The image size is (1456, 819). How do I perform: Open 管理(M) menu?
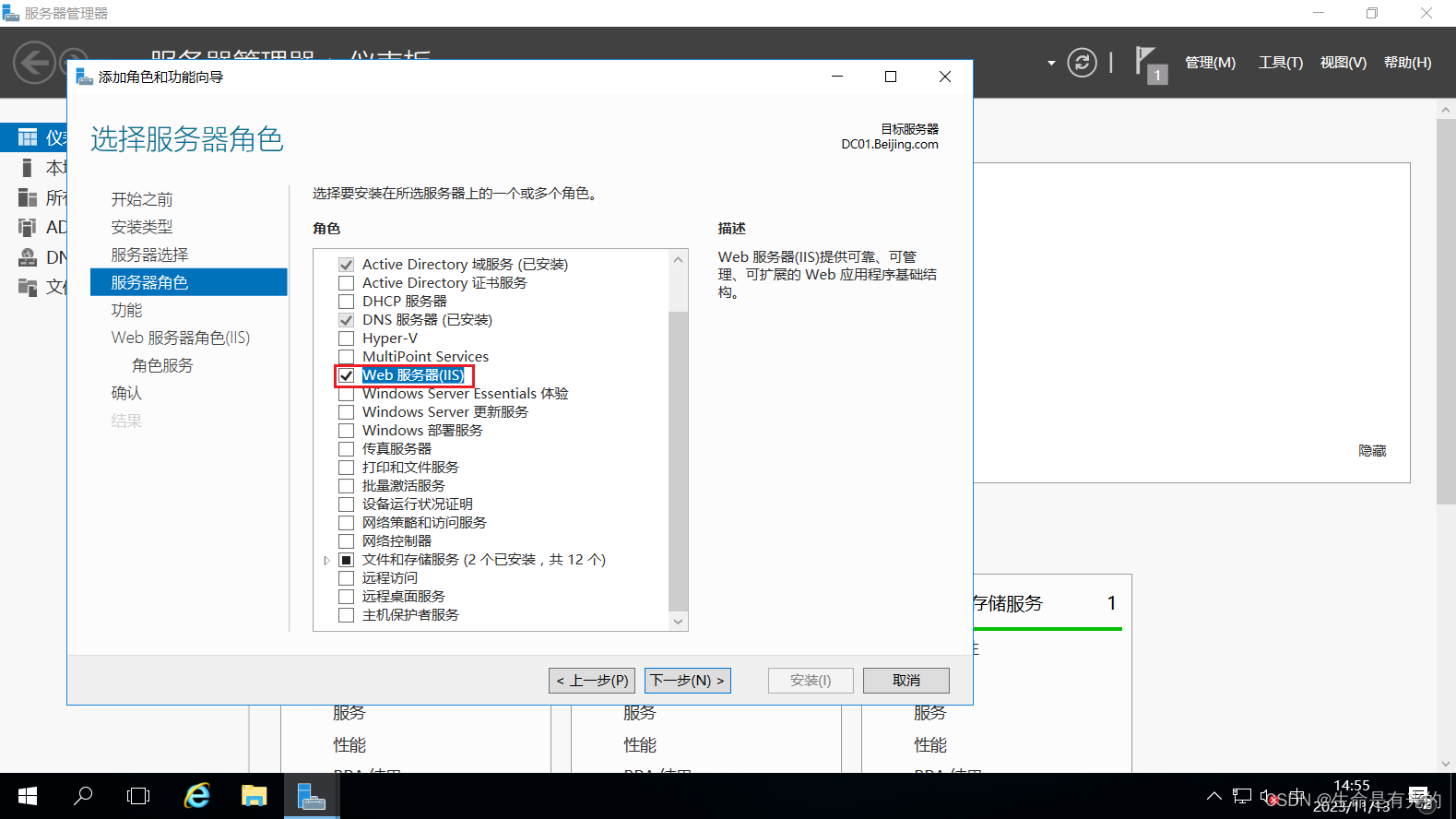(x=1210, y=62)
